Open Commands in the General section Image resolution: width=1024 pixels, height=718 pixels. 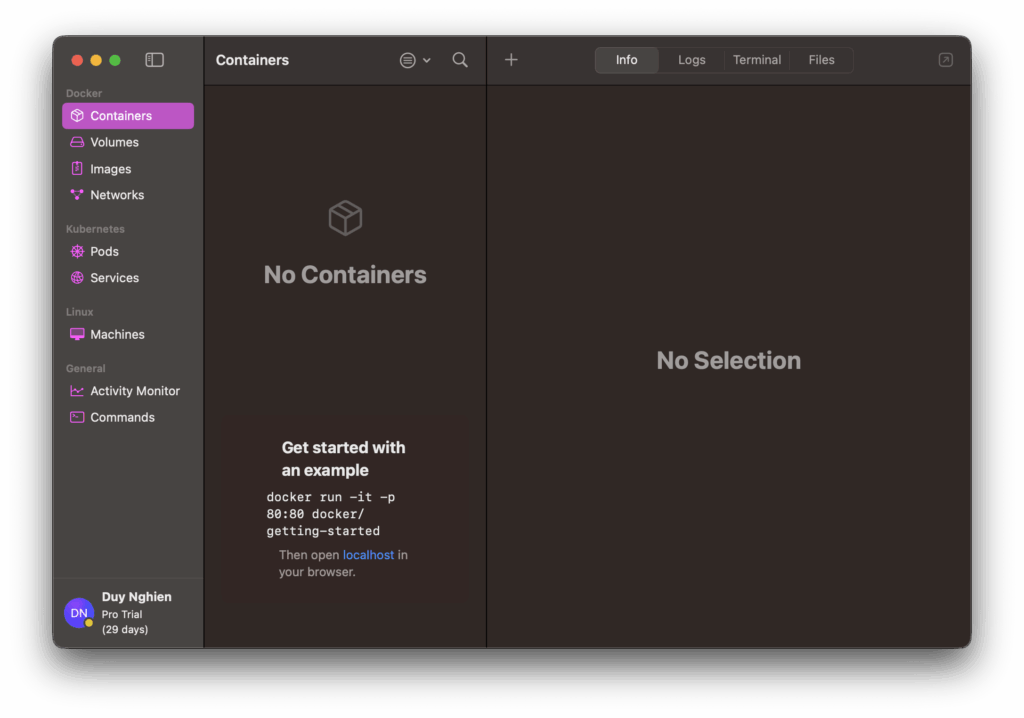[122, 418]
